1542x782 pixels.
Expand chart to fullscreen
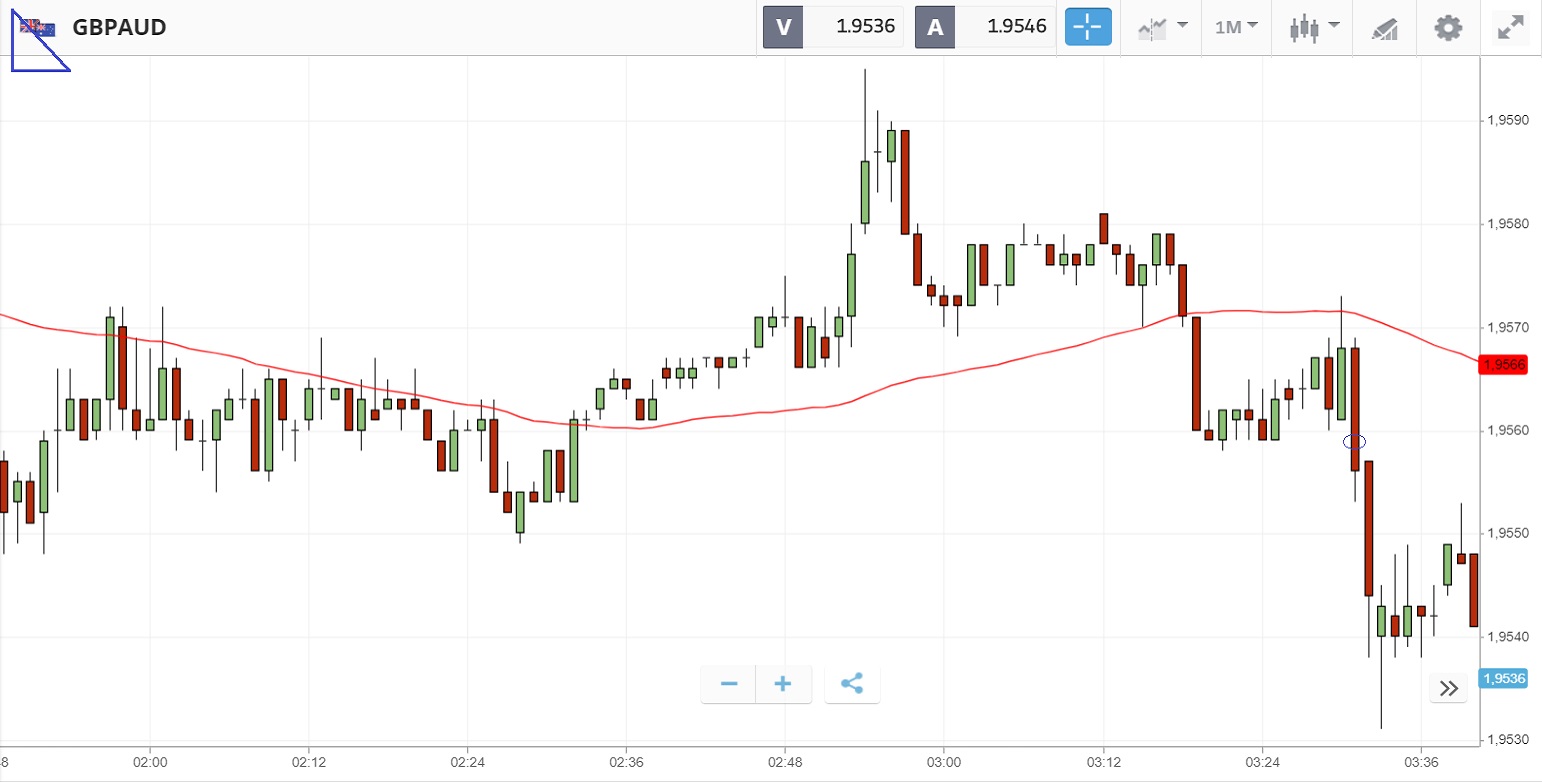(x=1509, y=27)
